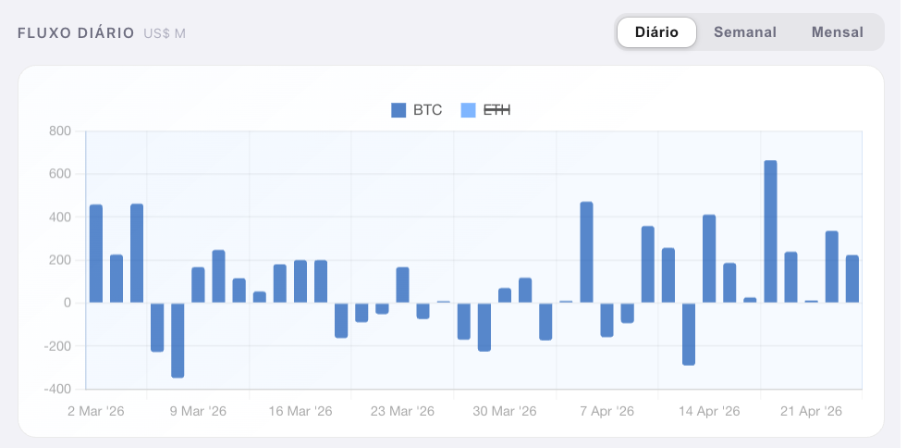This screenshot has width=901, height=448.
Task: Click the 16 Mar '26 axis label
Action: pos(301,411)
